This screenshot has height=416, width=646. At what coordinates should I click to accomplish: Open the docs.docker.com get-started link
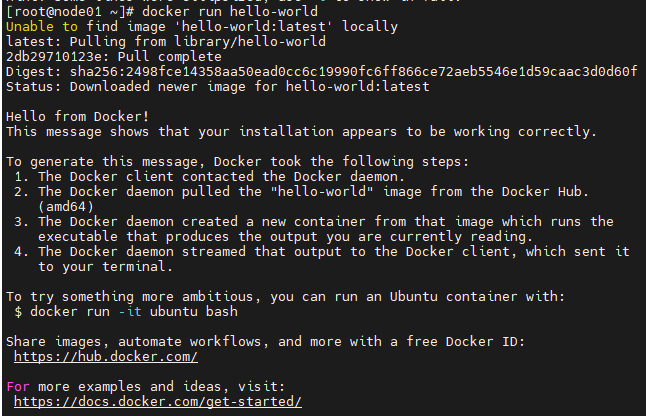(157, 401)
